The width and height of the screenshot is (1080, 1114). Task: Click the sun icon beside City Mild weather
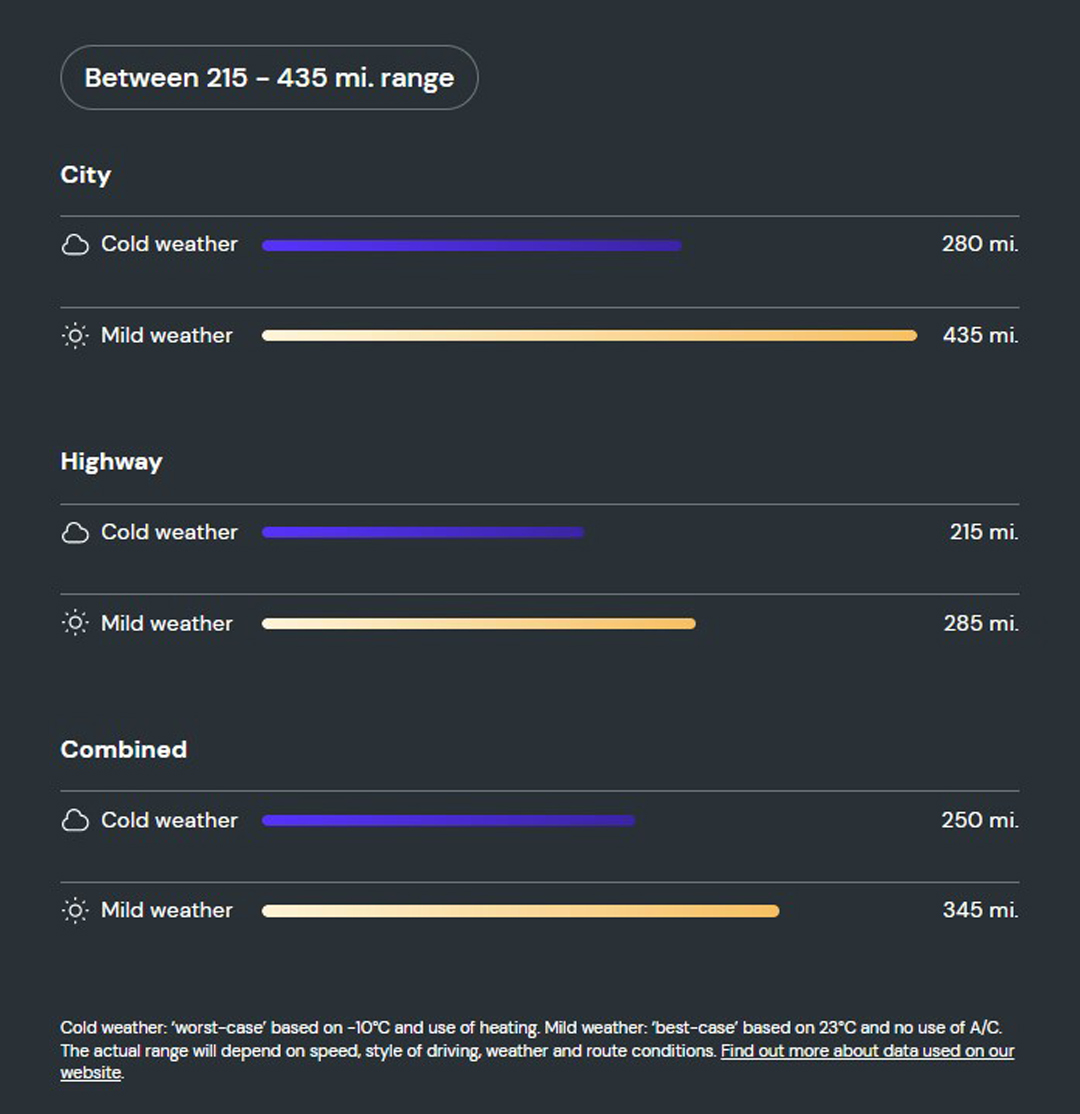pos(75,336)
